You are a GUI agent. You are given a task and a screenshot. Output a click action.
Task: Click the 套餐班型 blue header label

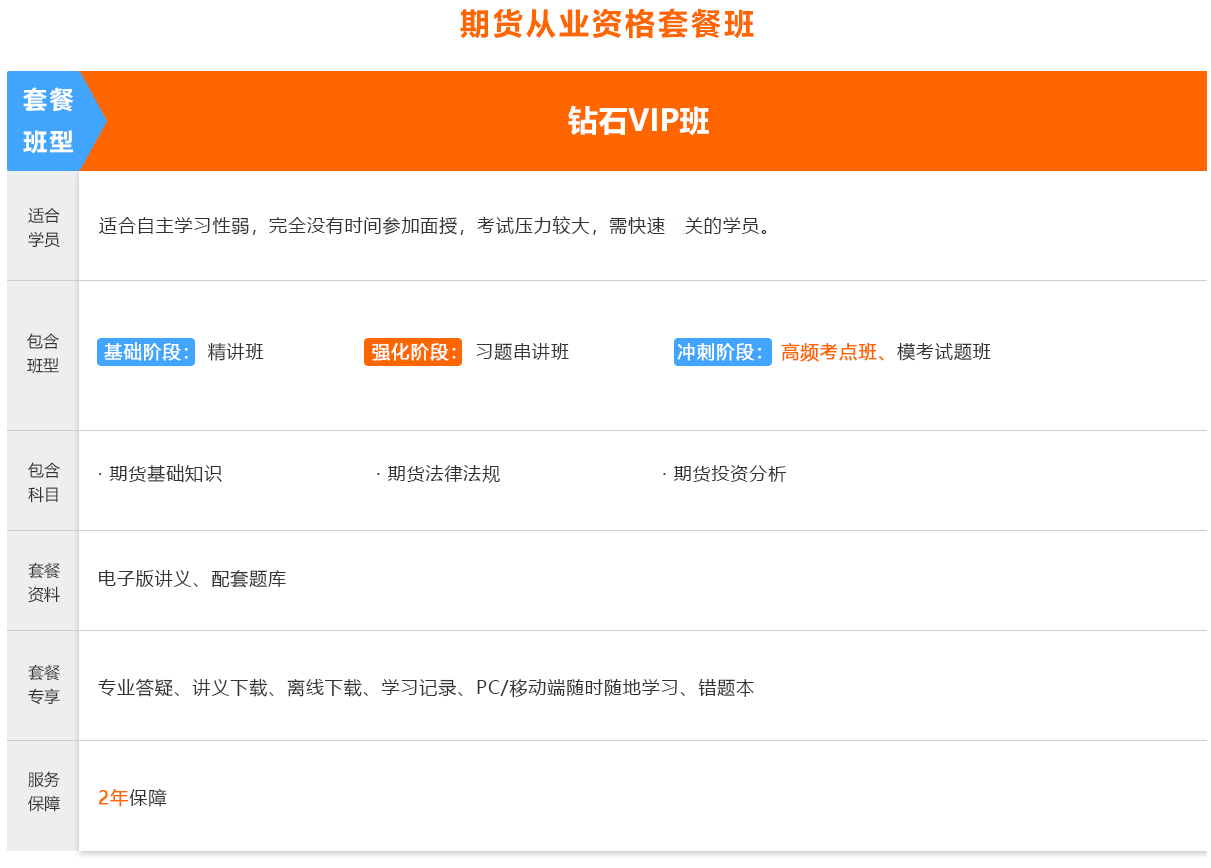48,121
